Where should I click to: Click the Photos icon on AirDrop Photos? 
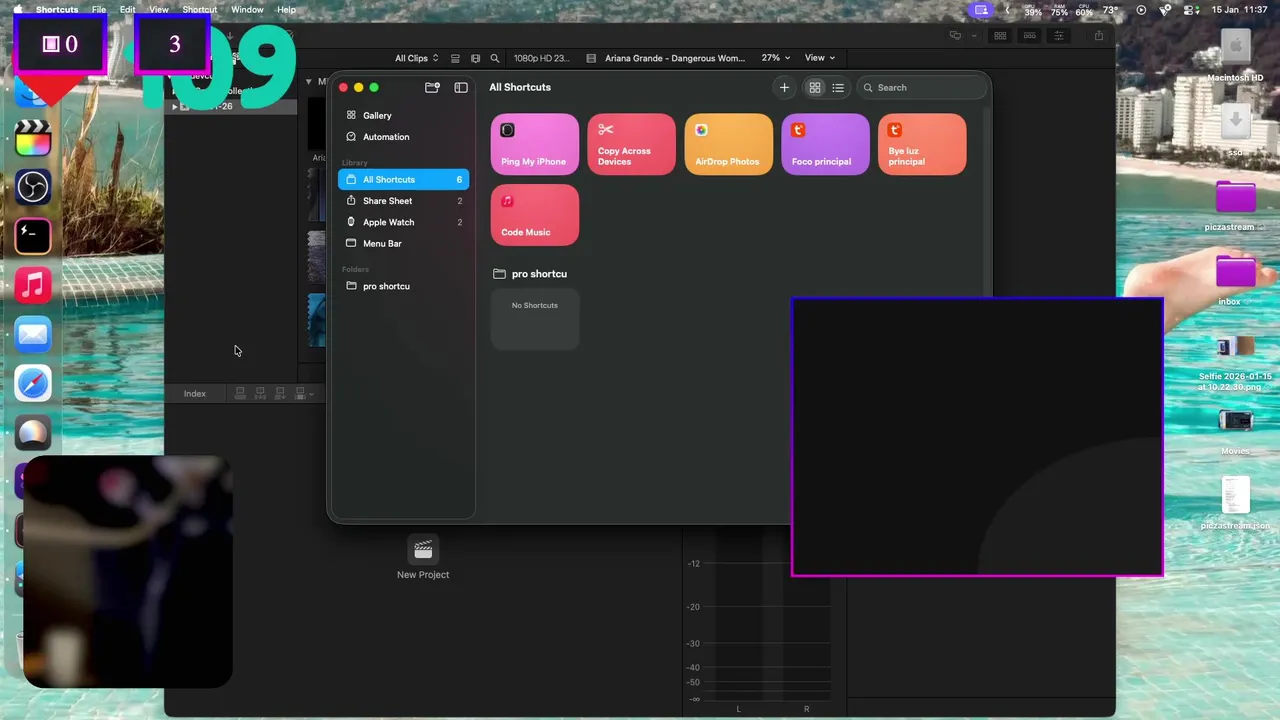tap(702, 130)
